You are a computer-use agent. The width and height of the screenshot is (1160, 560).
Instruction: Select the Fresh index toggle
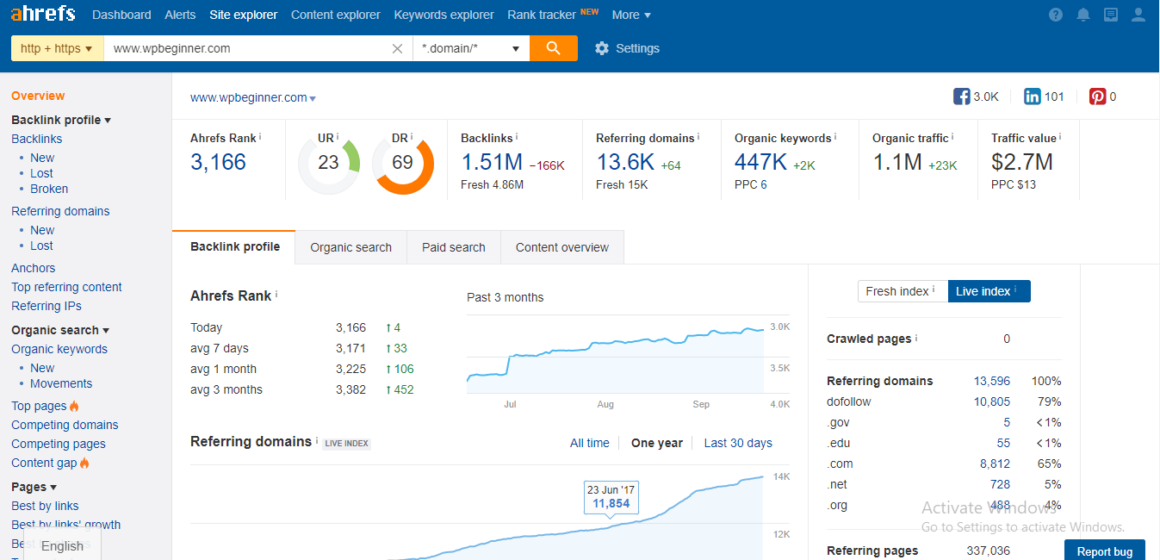tap(903, 291)
